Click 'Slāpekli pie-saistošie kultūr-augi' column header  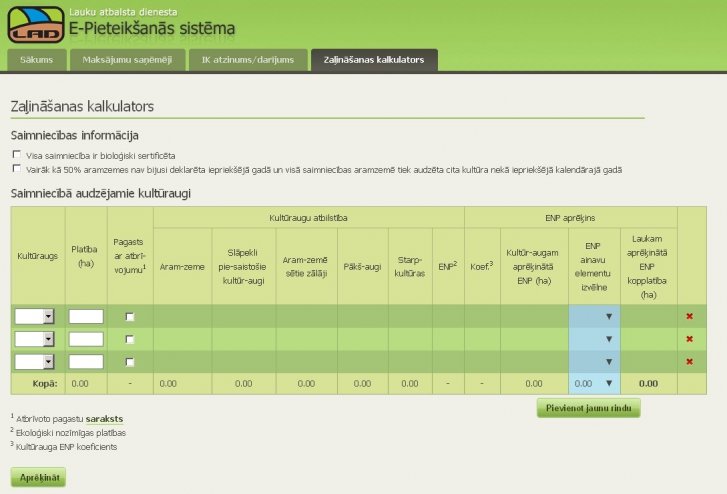(243, 267)
